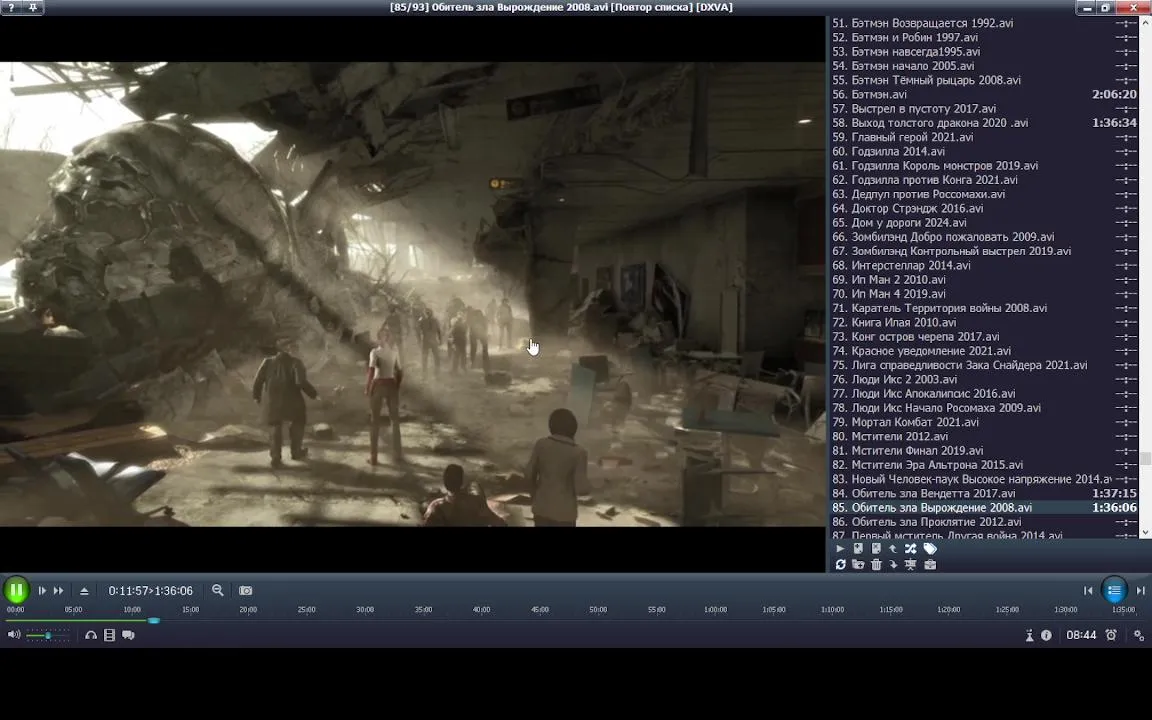The width and height of the screenshot is (1152, 720).
Task: Select playlist item Бэтмэн.avi
Action: (984, 94)
